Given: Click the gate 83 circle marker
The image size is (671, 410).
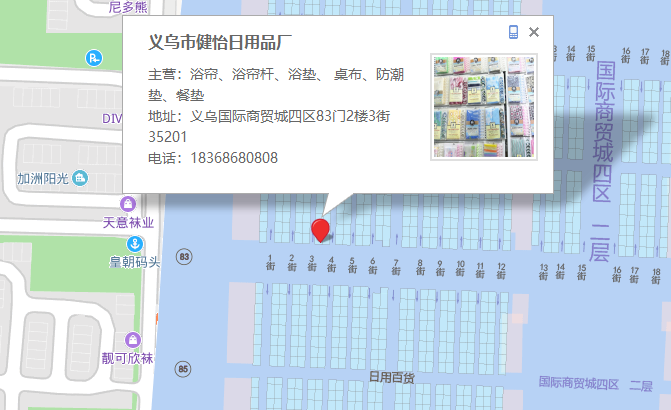Looking at the screenshot, I should (x=183, y=257).
